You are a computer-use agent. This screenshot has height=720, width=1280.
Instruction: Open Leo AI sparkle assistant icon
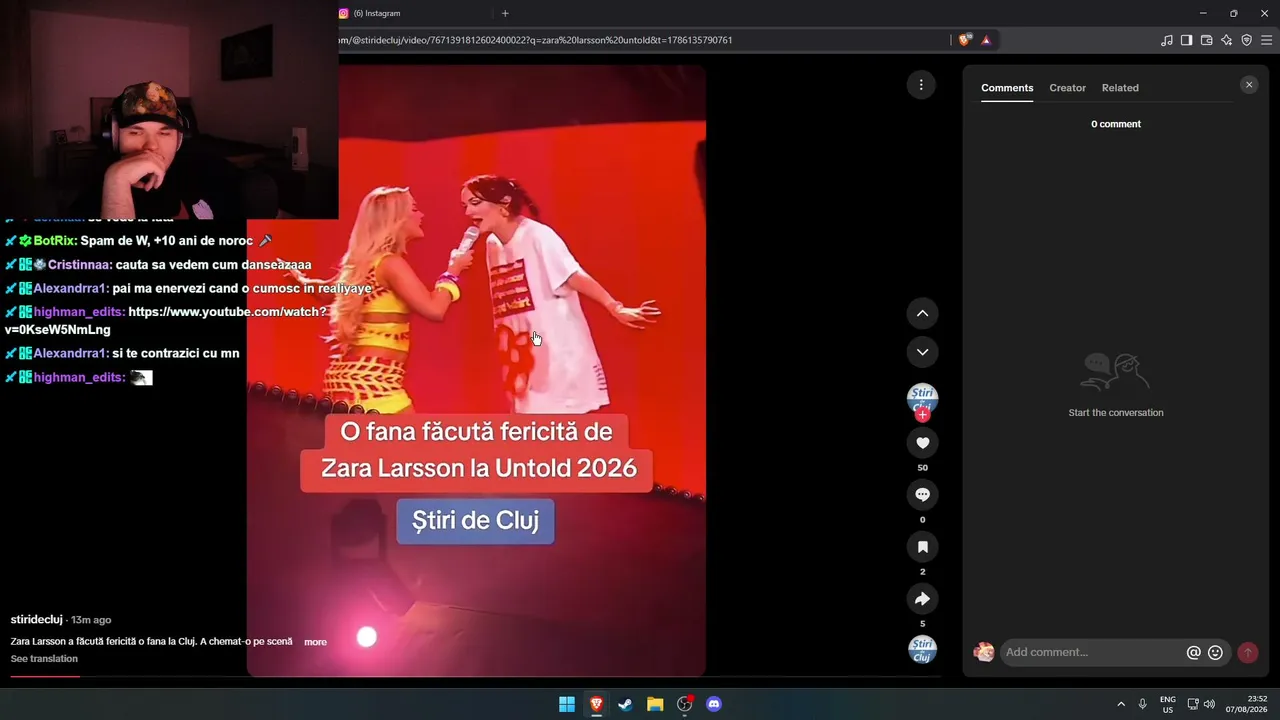[1226, 40]
